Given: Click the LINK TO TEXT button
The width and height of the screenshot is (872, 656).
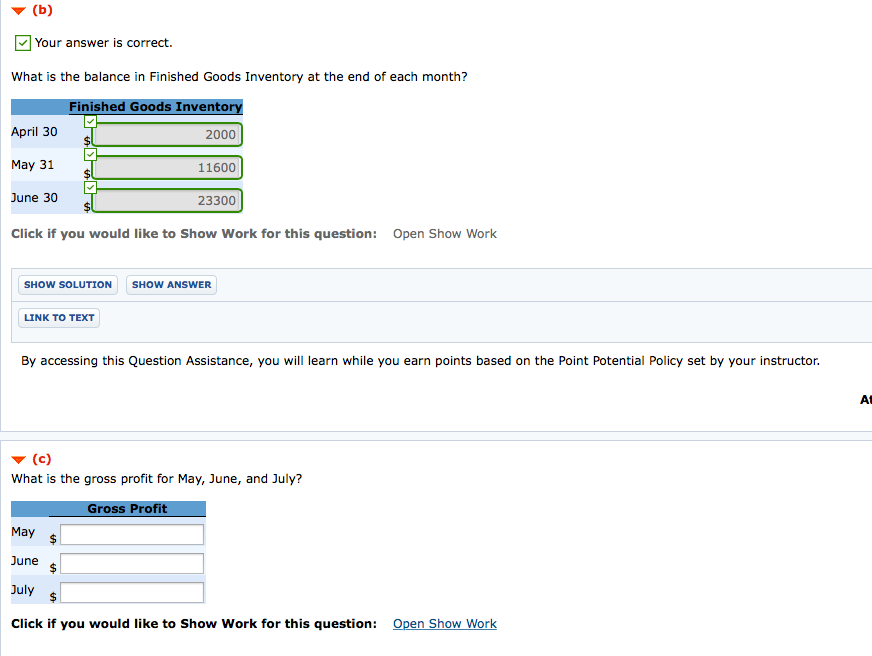Looking at the screenshot, I should click(x=58, y=317).
